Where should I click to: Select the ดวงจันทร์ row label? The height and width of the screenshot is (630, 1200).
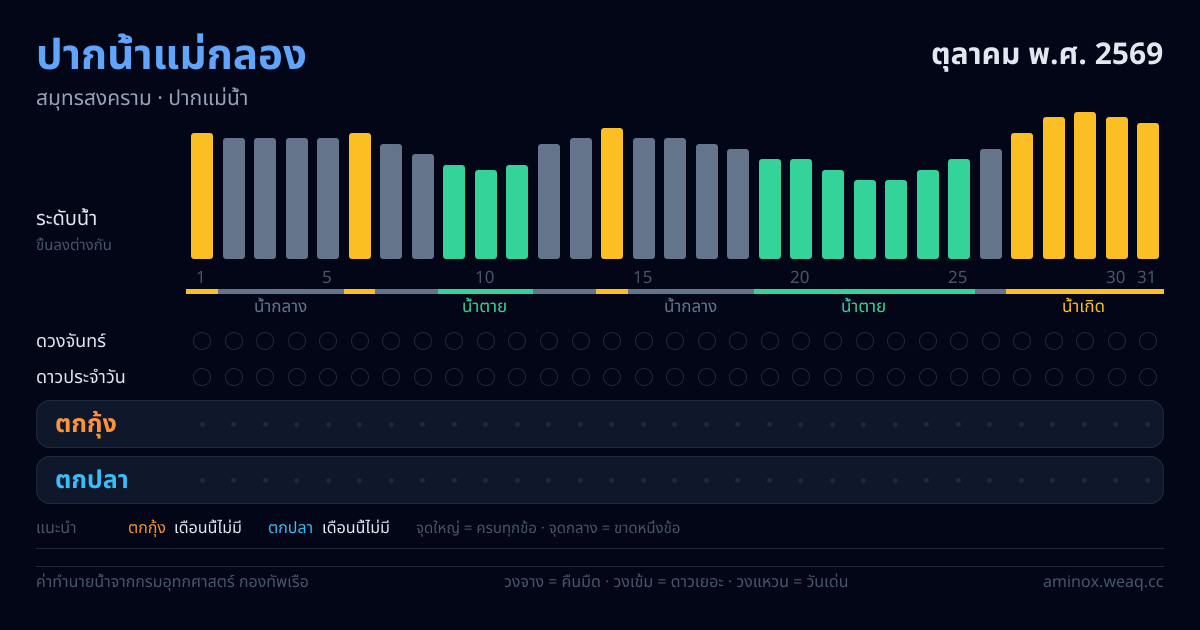[x=71, y=341]
